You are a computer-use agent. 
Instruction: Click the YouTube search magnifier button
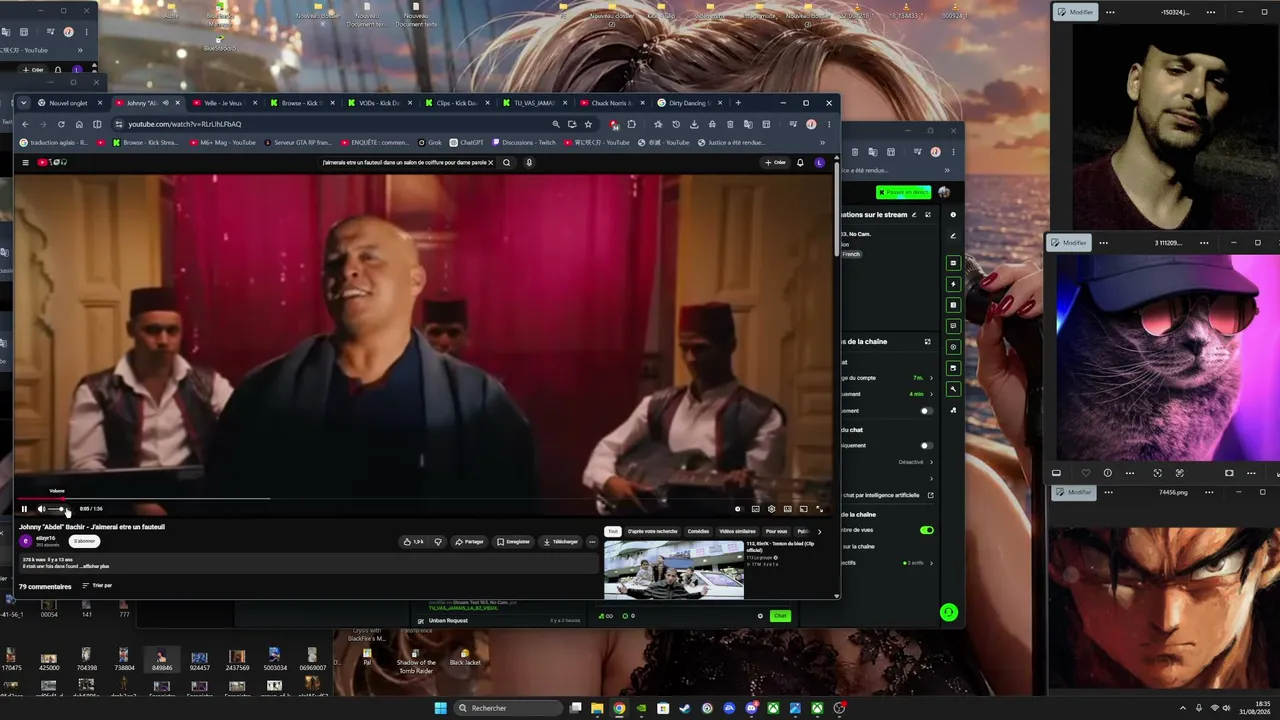[507, 163]
